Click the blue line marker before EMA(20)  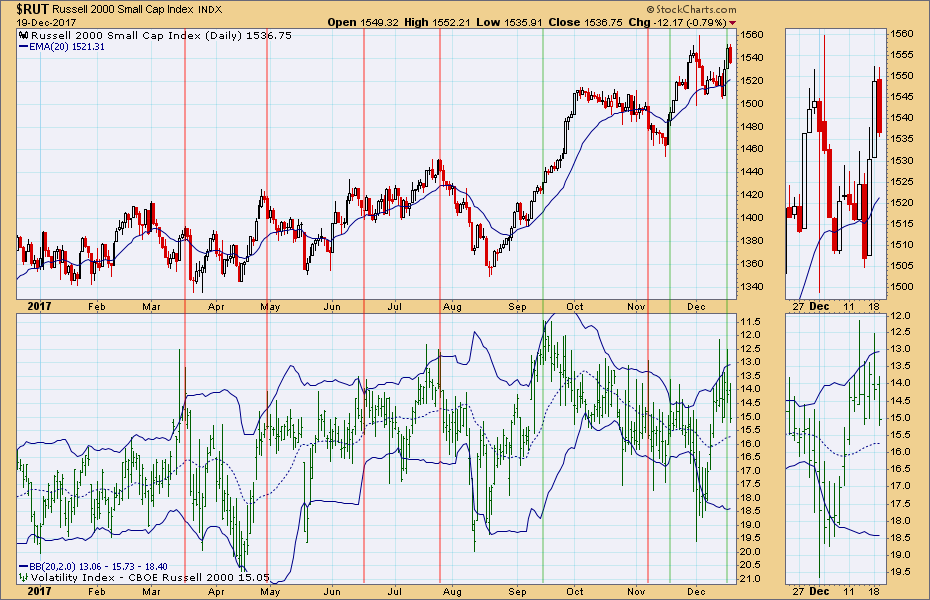coord(24,47)
